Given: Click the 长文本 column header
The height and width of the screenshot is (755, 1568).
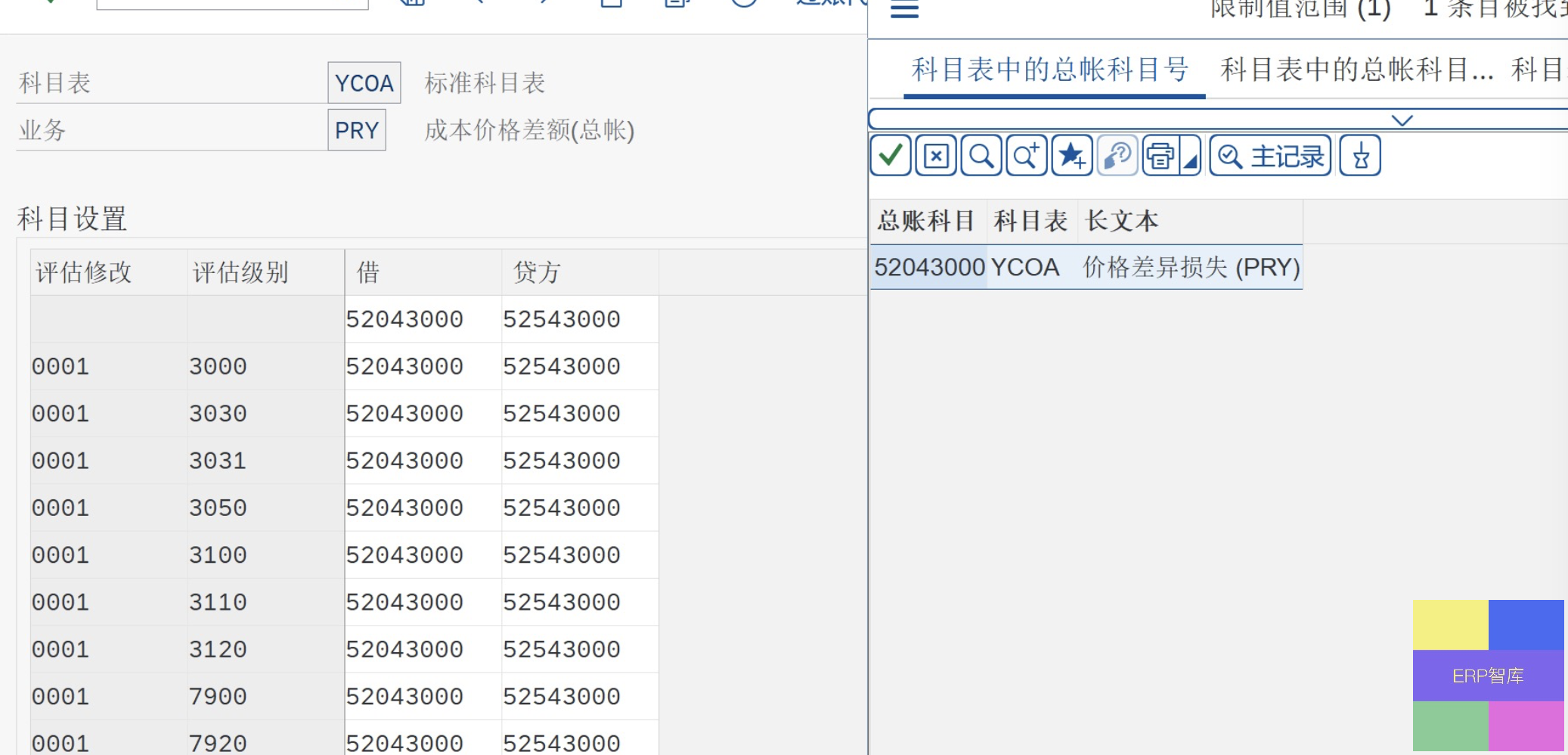Looking at the screenshot, I should (1190, 221).
